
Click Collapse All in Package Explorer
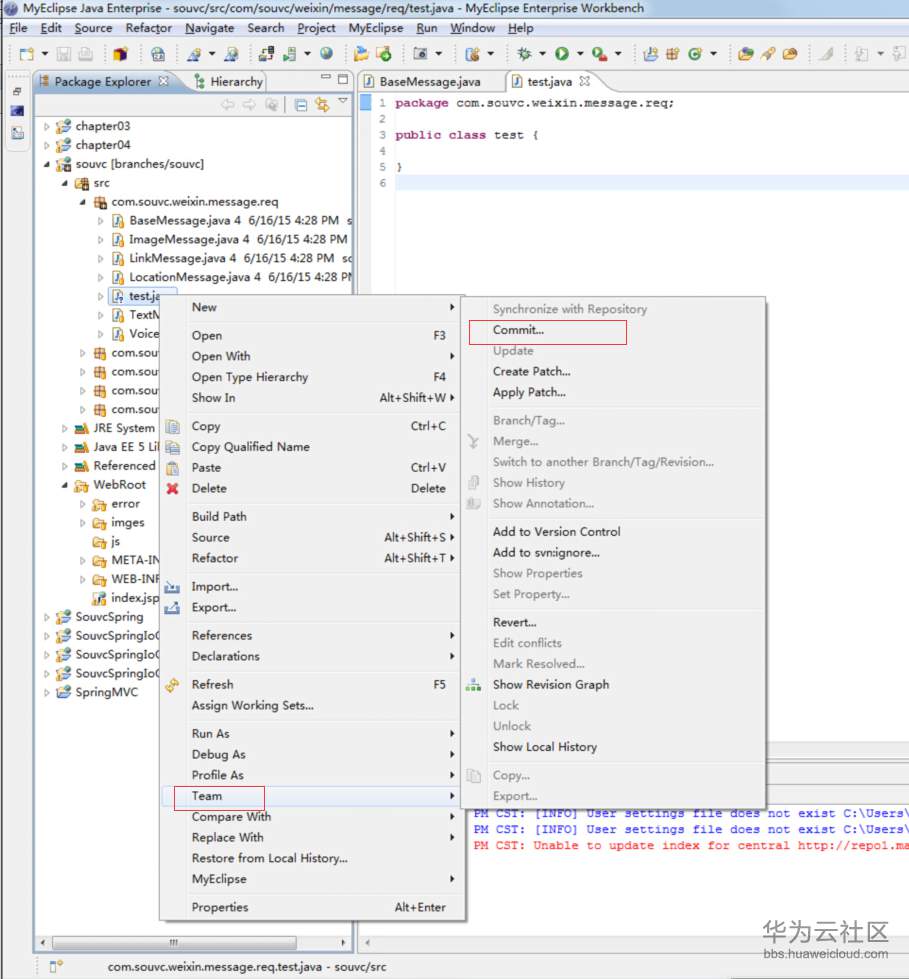(x=301, y=105)
